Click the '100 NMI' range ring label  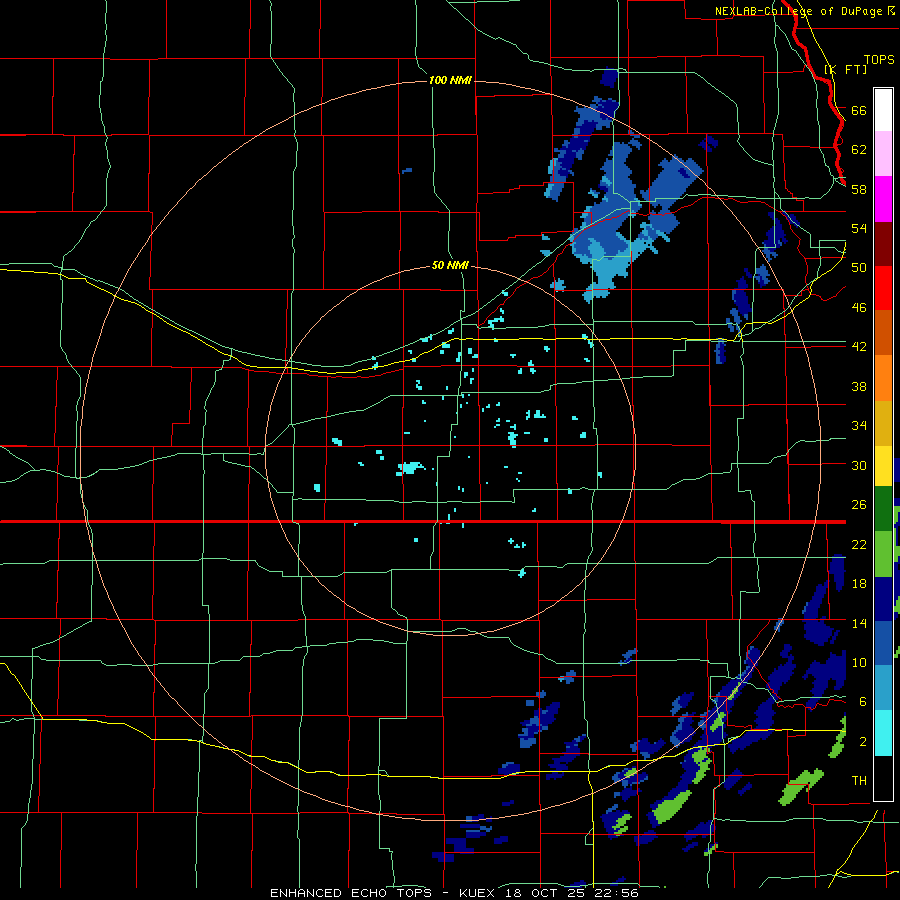pos(450,80)
